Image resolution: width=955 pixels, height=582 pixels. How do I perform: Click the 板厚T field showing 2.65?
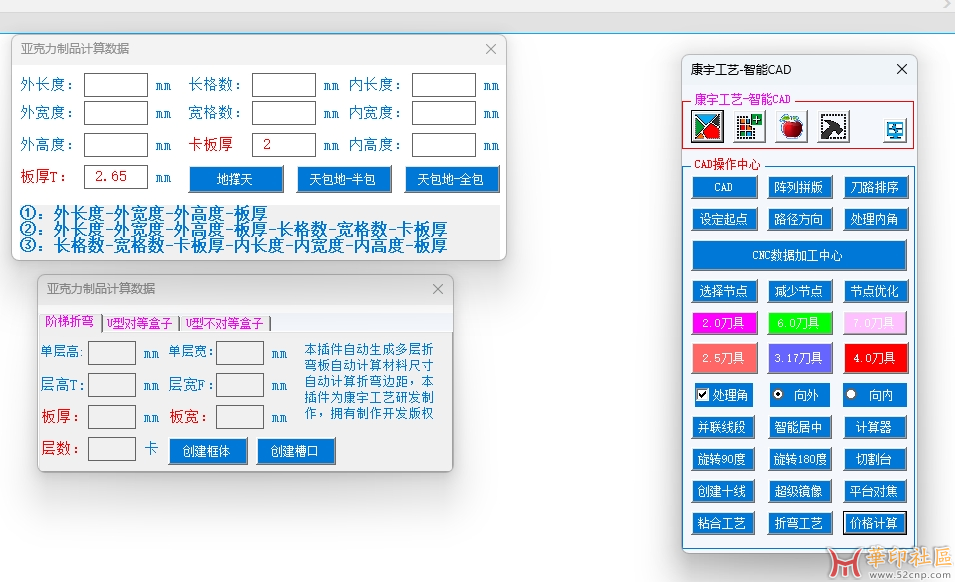point(116,177)
